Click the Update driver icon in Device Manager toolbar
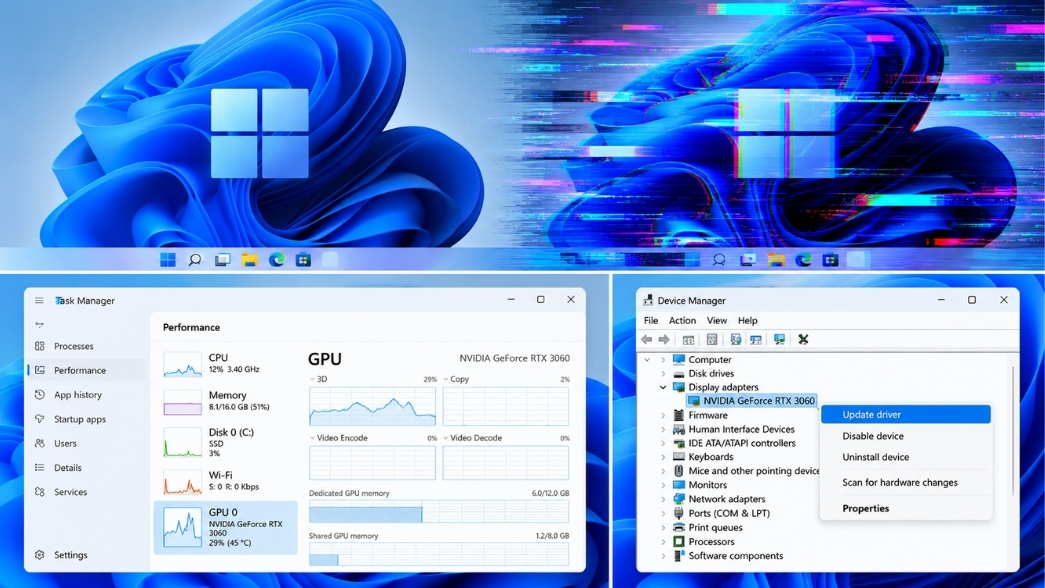Screen dimensions: 1045x588 (735, 340)
